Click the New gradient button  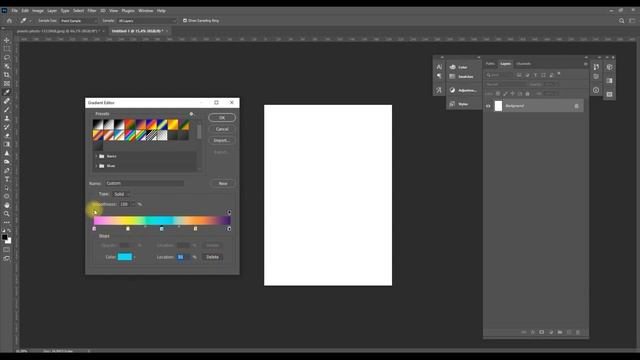point(223,183)
